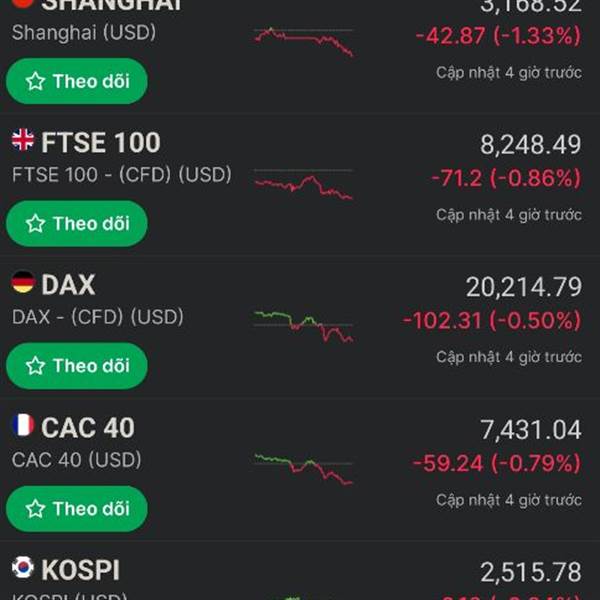The height and width of the screenshot is (600, 600).
Task: Toggle Theo dõi follow button for FTSE 100
Action: pos(77,223)
